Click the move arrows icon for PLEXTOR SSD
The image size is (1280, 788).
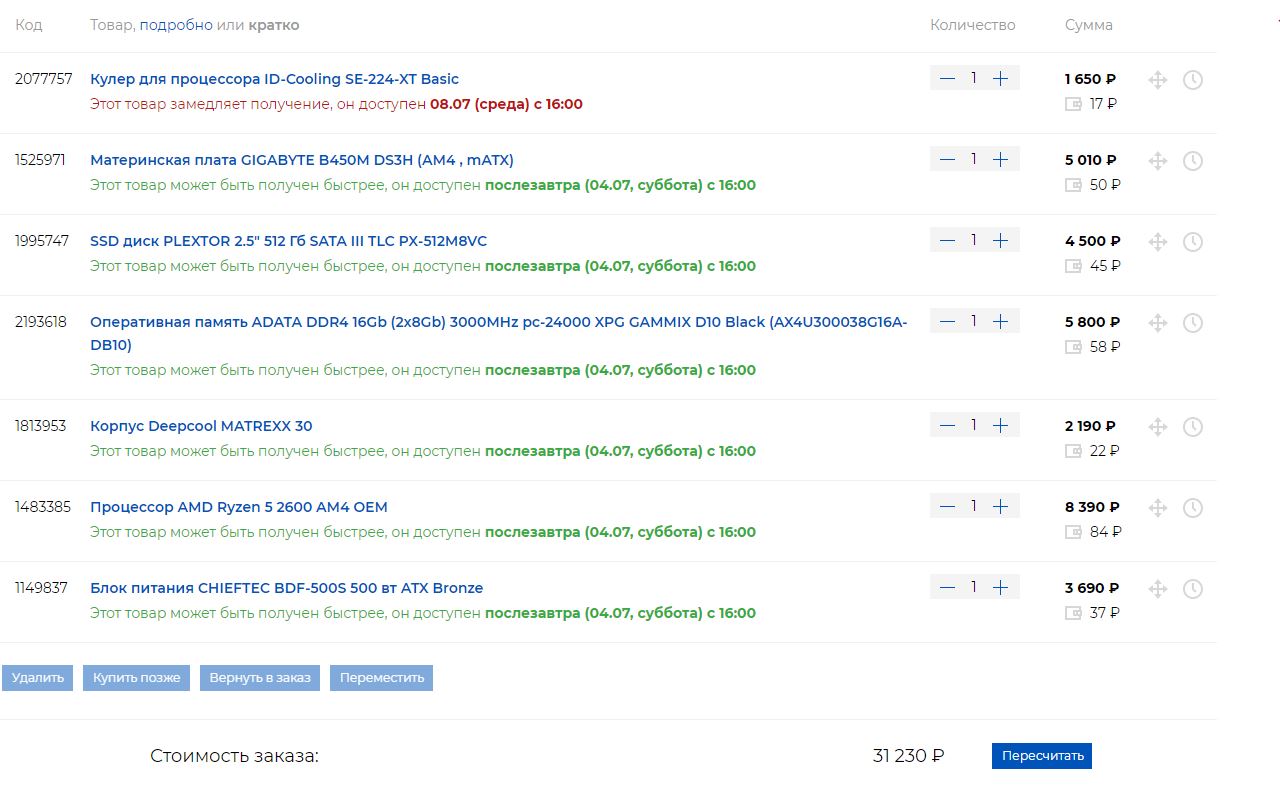point(1157,242)
